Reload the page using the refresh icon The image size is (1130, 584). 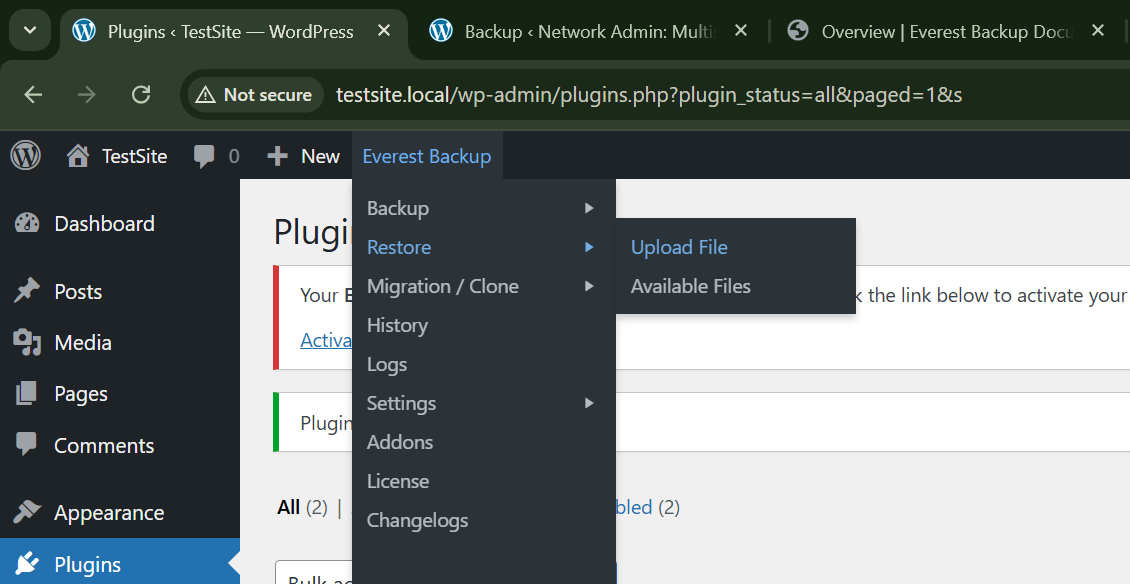(141, 94)
